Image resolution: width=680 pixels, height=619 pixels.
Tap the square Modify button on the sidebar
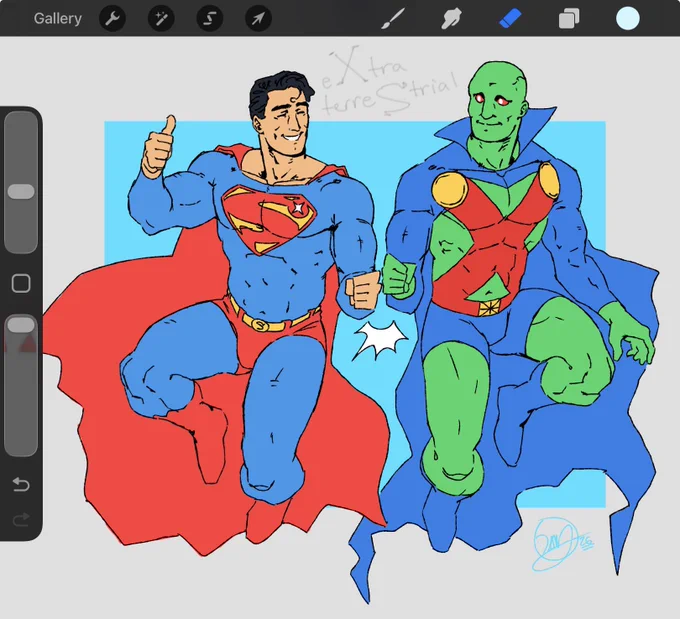coord(21,283)
